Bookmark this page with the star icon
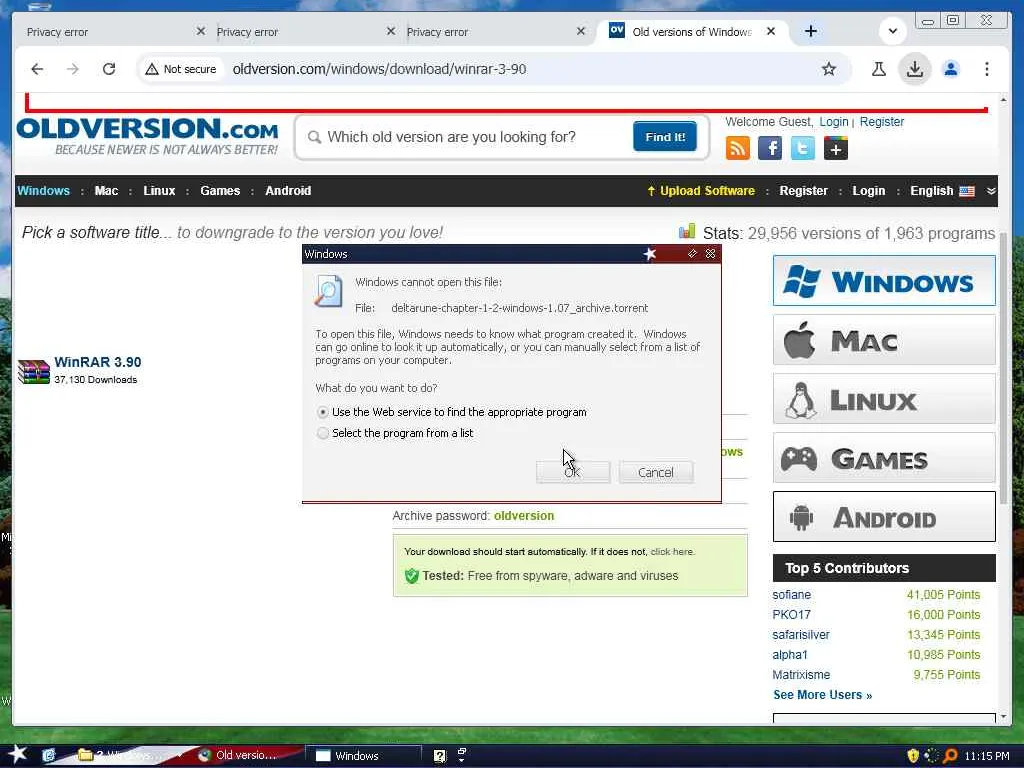The image size is (1024, 768). [829, 69]
